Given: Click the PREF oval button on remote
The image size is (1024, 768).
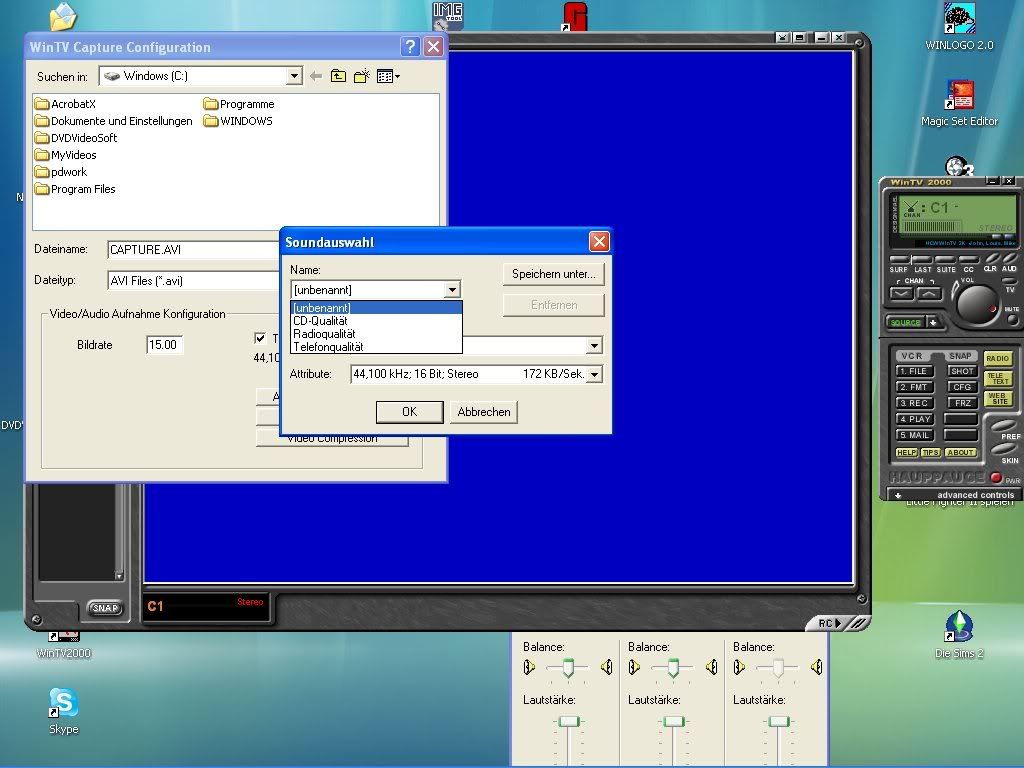Looking at the screenshot, I should pyautogui.click(x=1004, y=426).
